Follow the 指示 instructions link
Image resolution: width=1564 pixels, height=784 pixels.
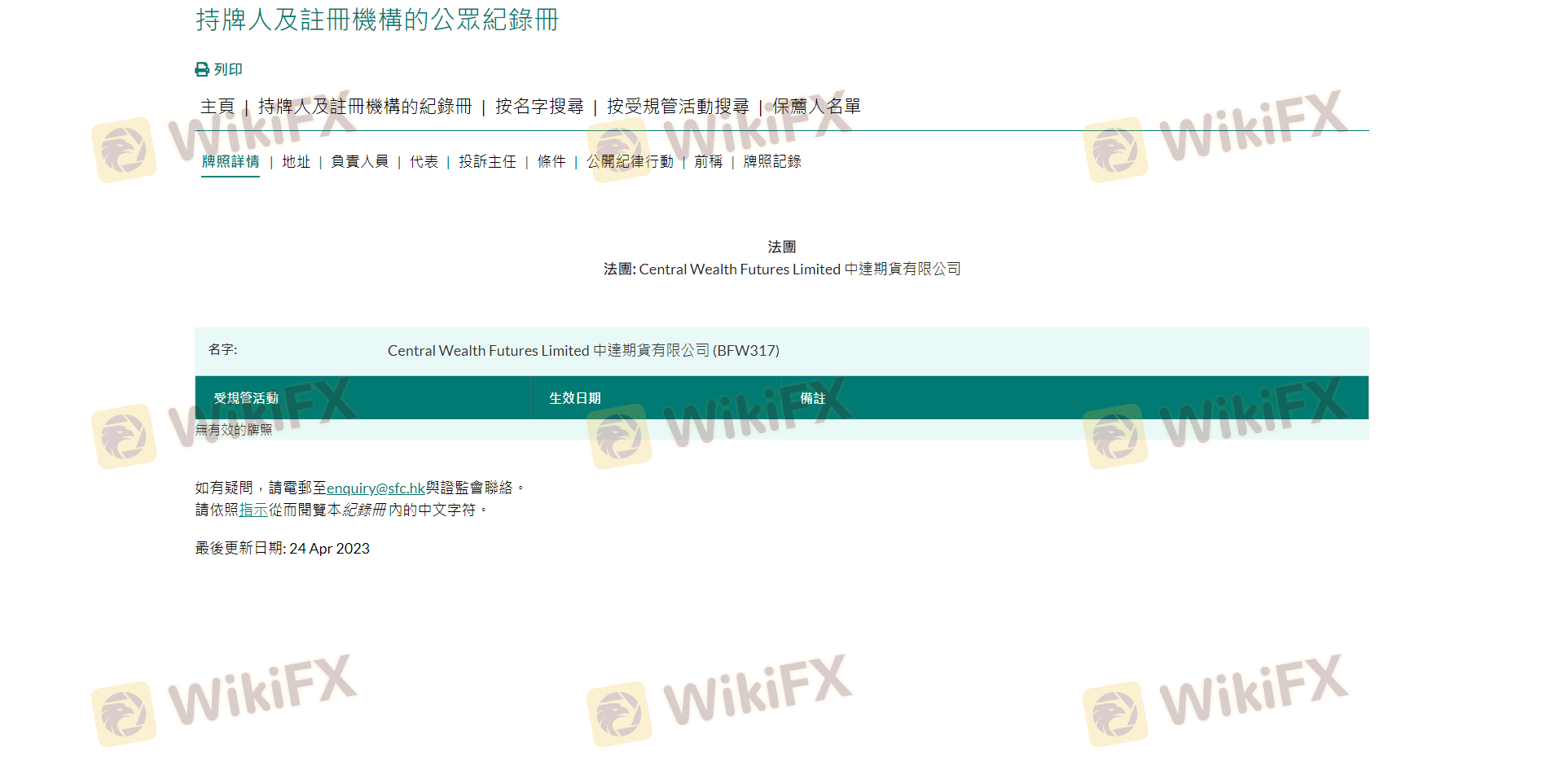point(253,510)
